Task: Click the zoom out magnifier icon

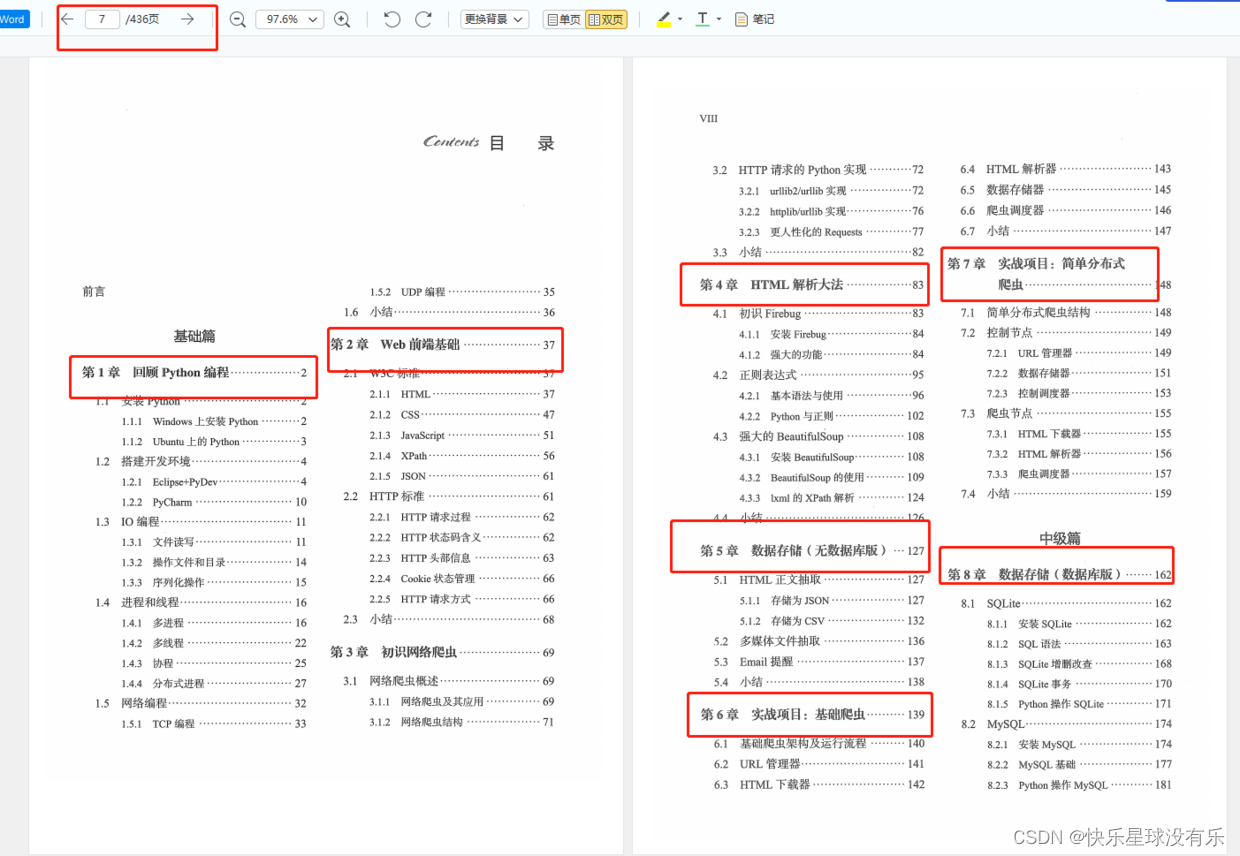Action: (238, 19)
